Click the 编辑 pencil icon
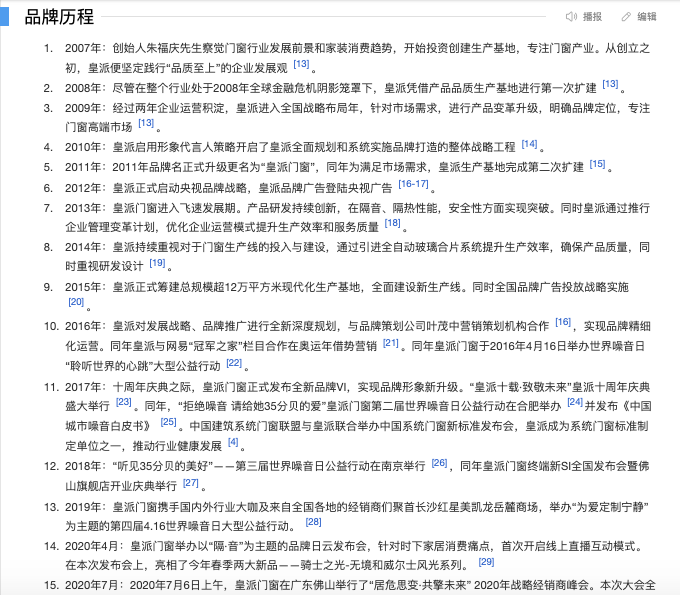This screenshot has width=680, height=595. click(626, 16)
